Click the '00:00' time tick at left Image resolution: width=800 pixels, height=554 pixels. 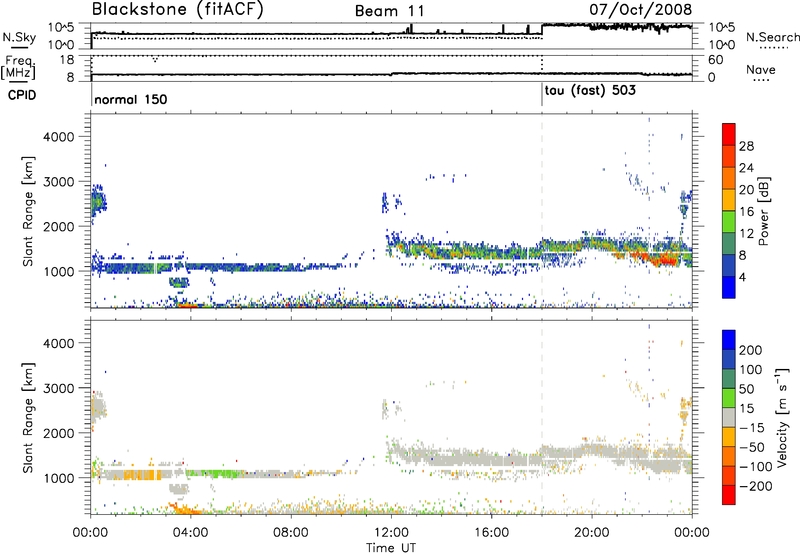pos(90,533)
